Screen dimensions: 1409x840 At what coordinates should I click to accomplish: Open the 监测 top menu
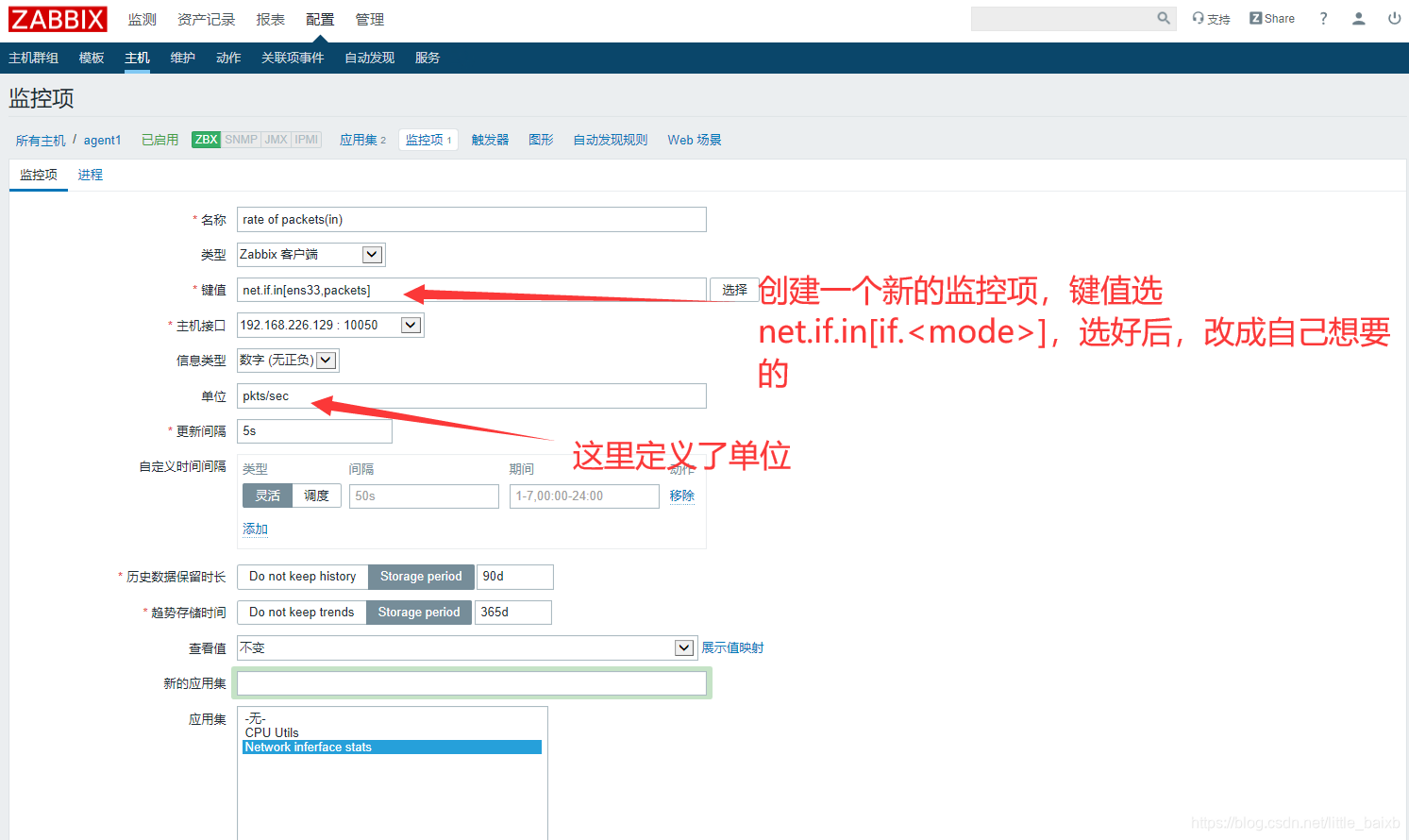(x=143, y=20)
